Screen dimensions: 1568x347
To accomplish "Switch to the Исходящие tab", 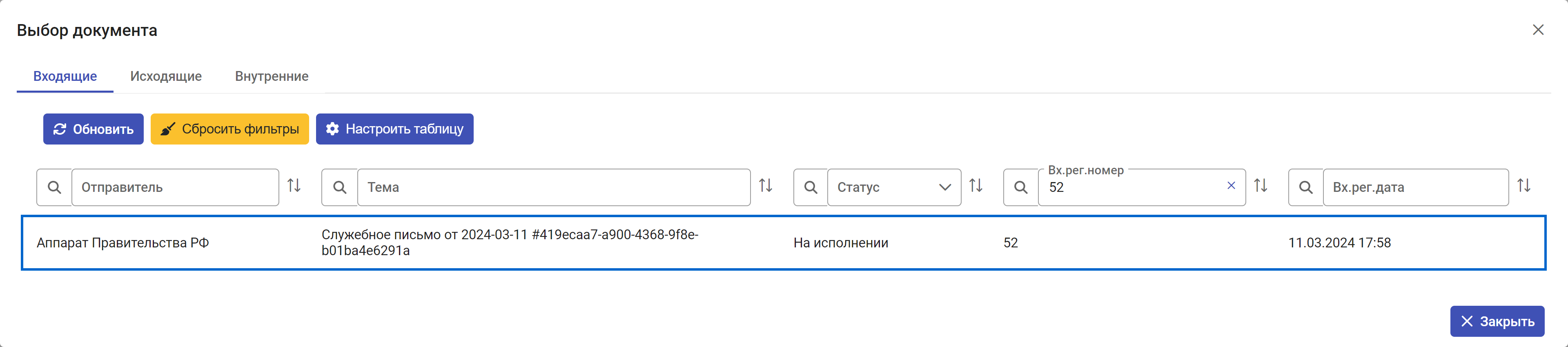I will click(166, 76).
